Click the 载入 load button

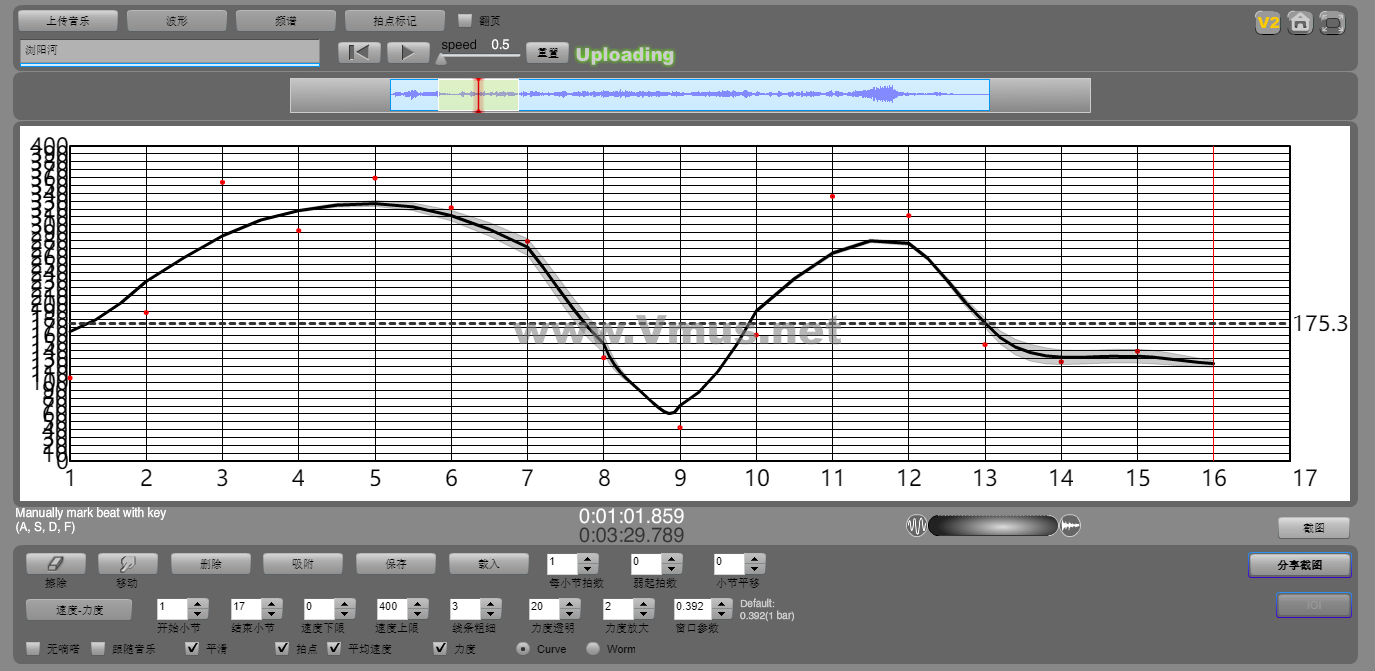[x=489, y=564]
